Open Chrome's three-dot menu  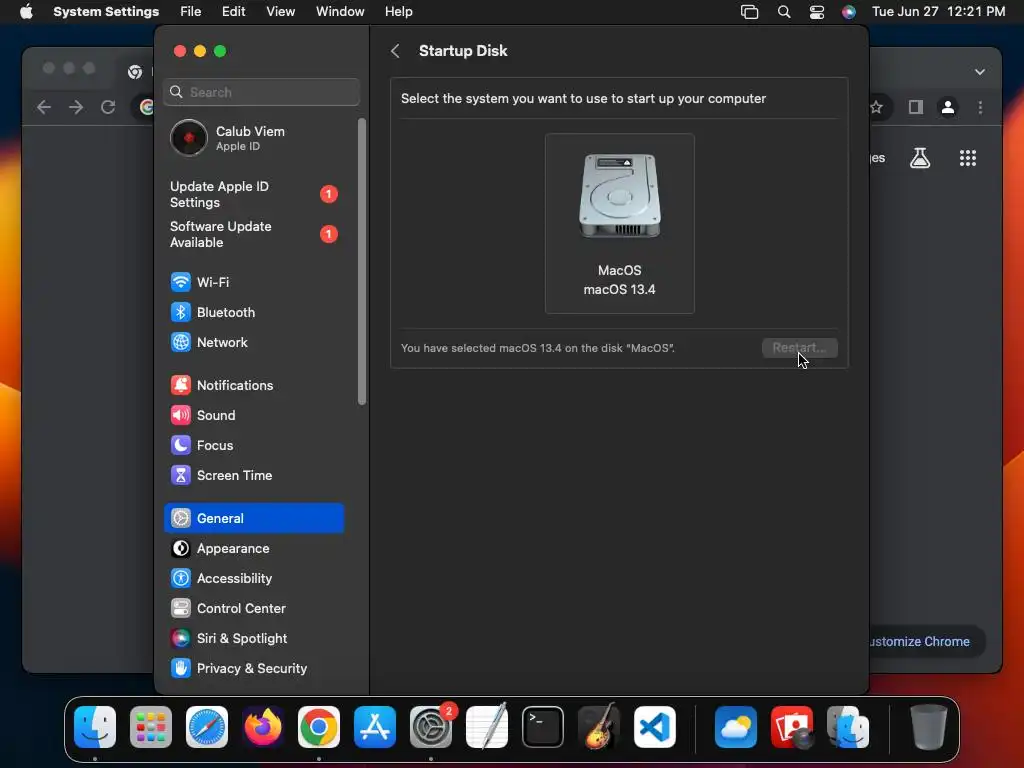[x=980, y=107]
